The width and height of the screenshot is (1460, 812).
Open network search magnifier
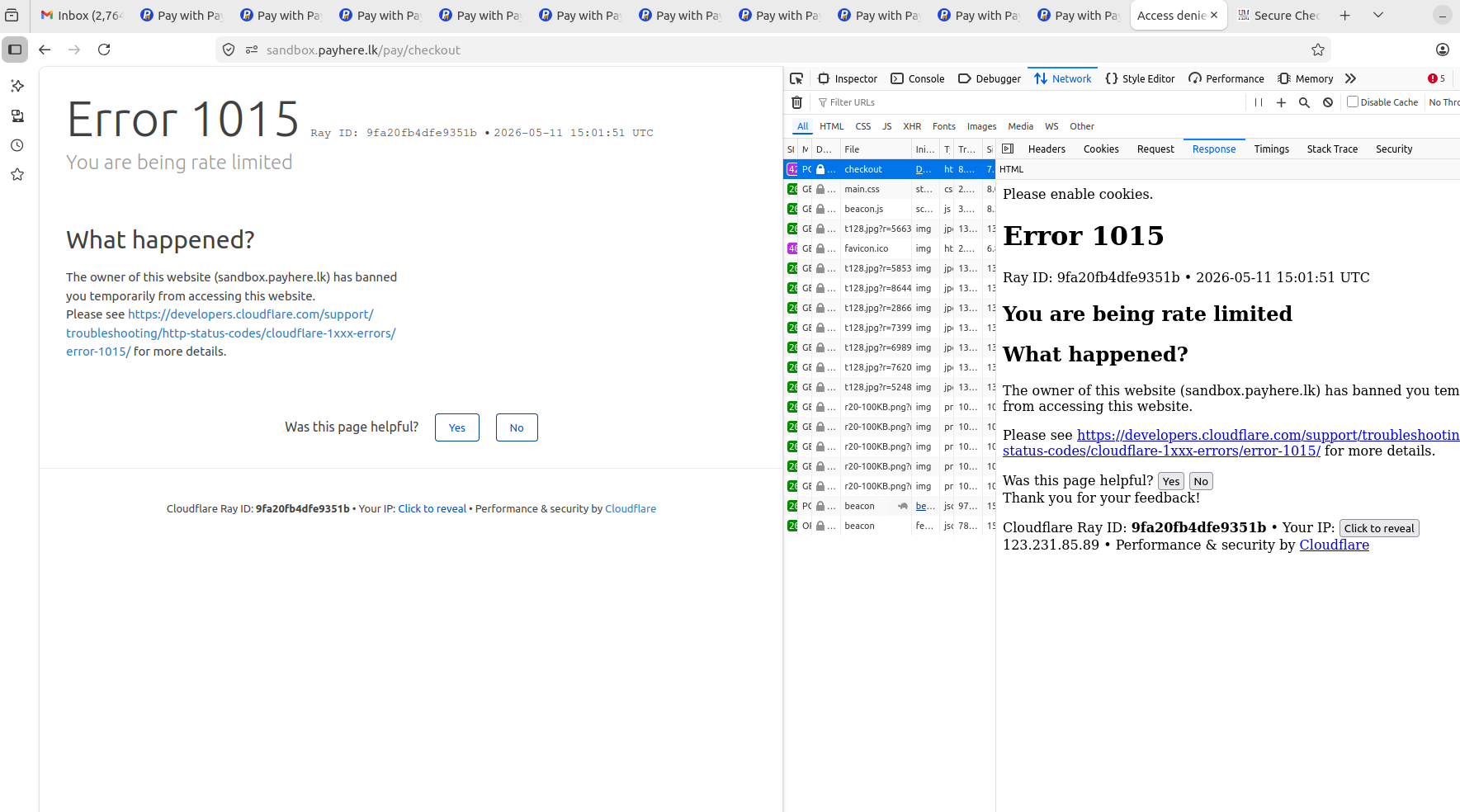coord(1304,102)
